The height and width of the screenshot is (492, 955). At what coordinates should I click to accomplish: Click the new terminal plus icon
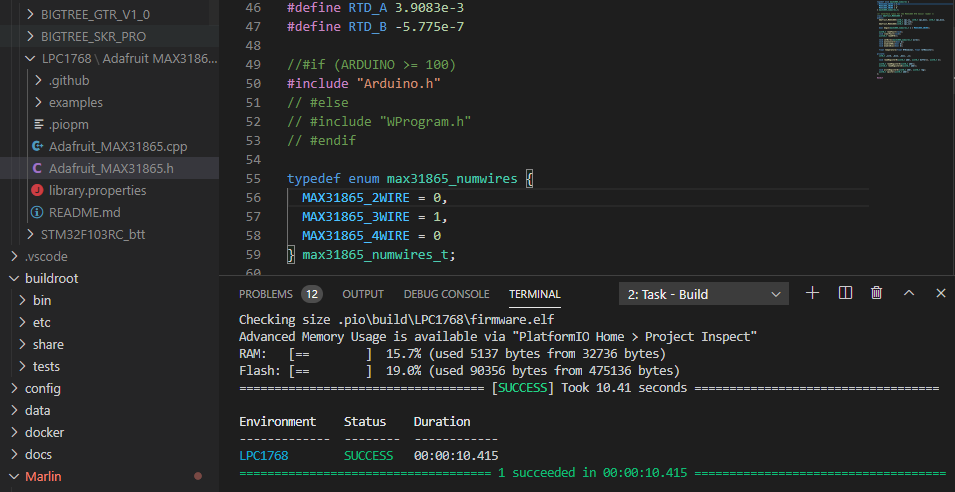tap(813, 293)
